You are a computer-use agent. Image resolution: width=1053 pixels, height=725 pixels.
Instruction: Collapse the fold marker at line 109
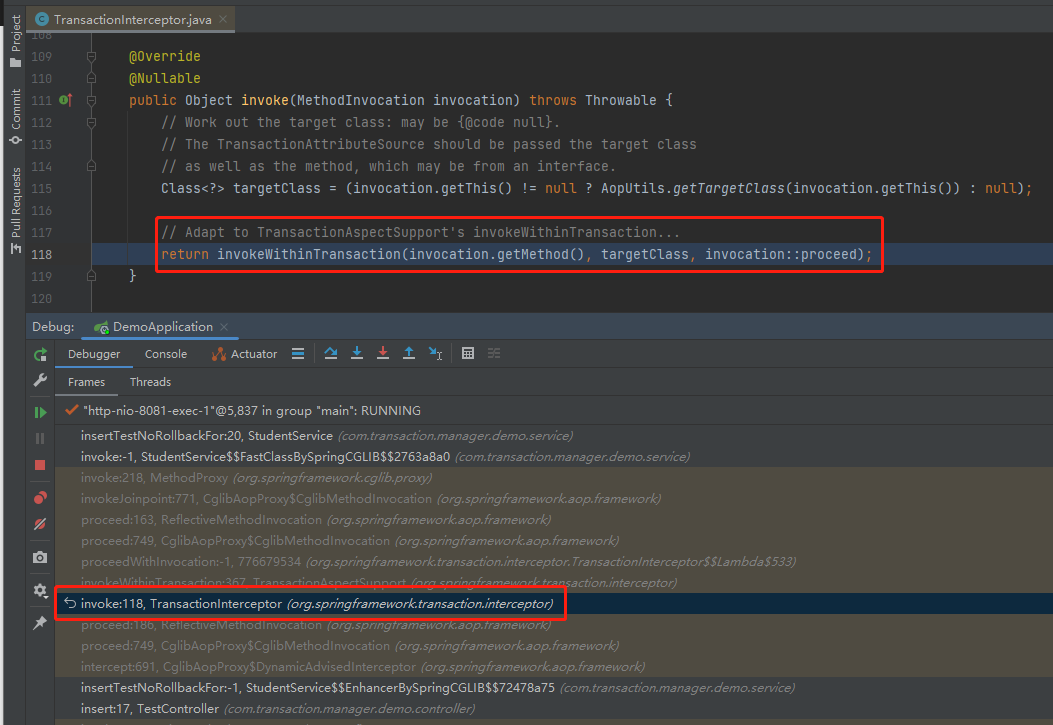[x=91, y=56]
